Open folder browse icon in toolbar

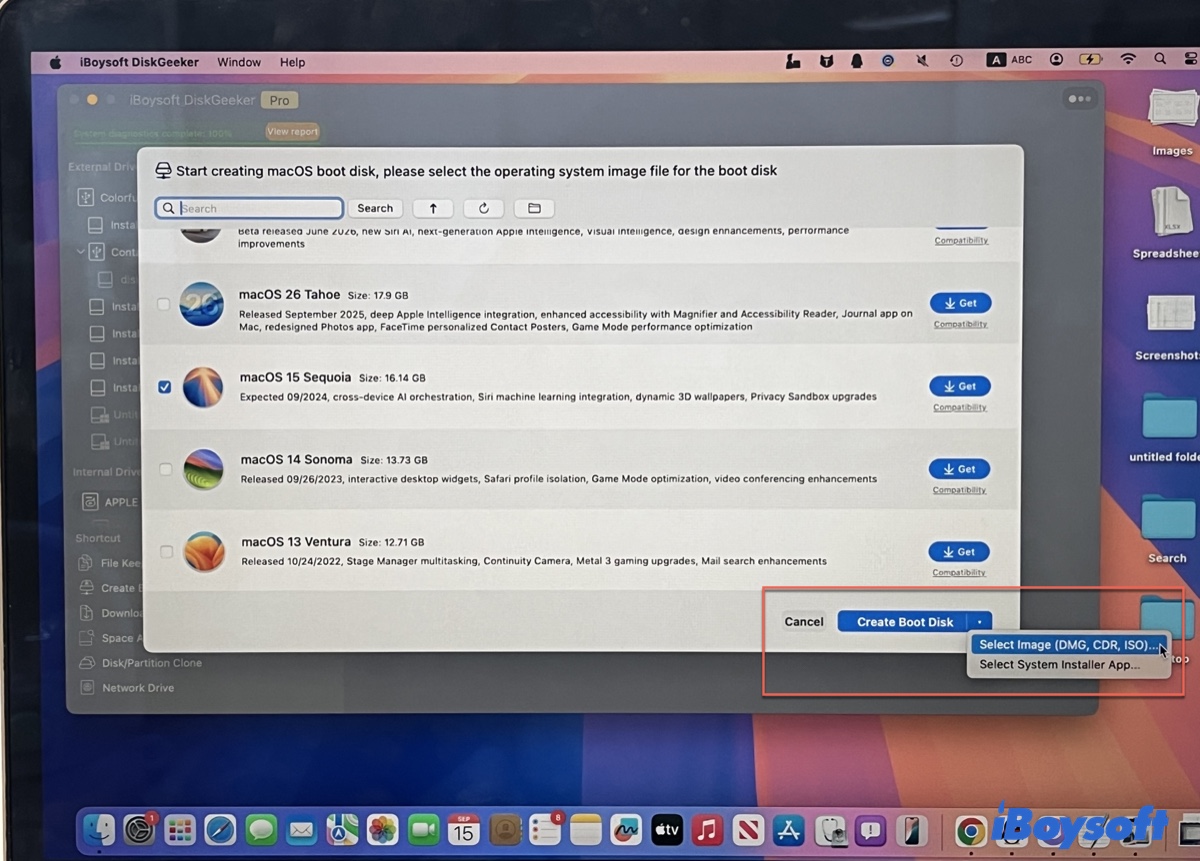click(534, 208)
